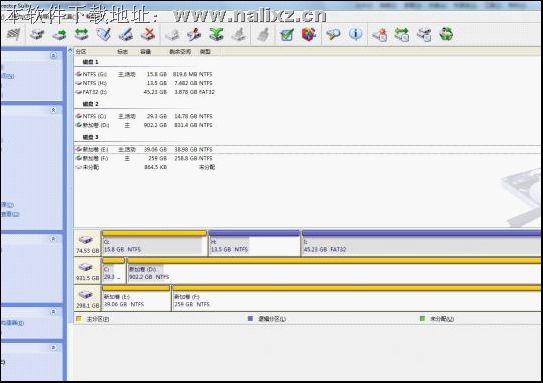
Task: Click the disk with red star wizard icon
Action: [x=380, y=34]
